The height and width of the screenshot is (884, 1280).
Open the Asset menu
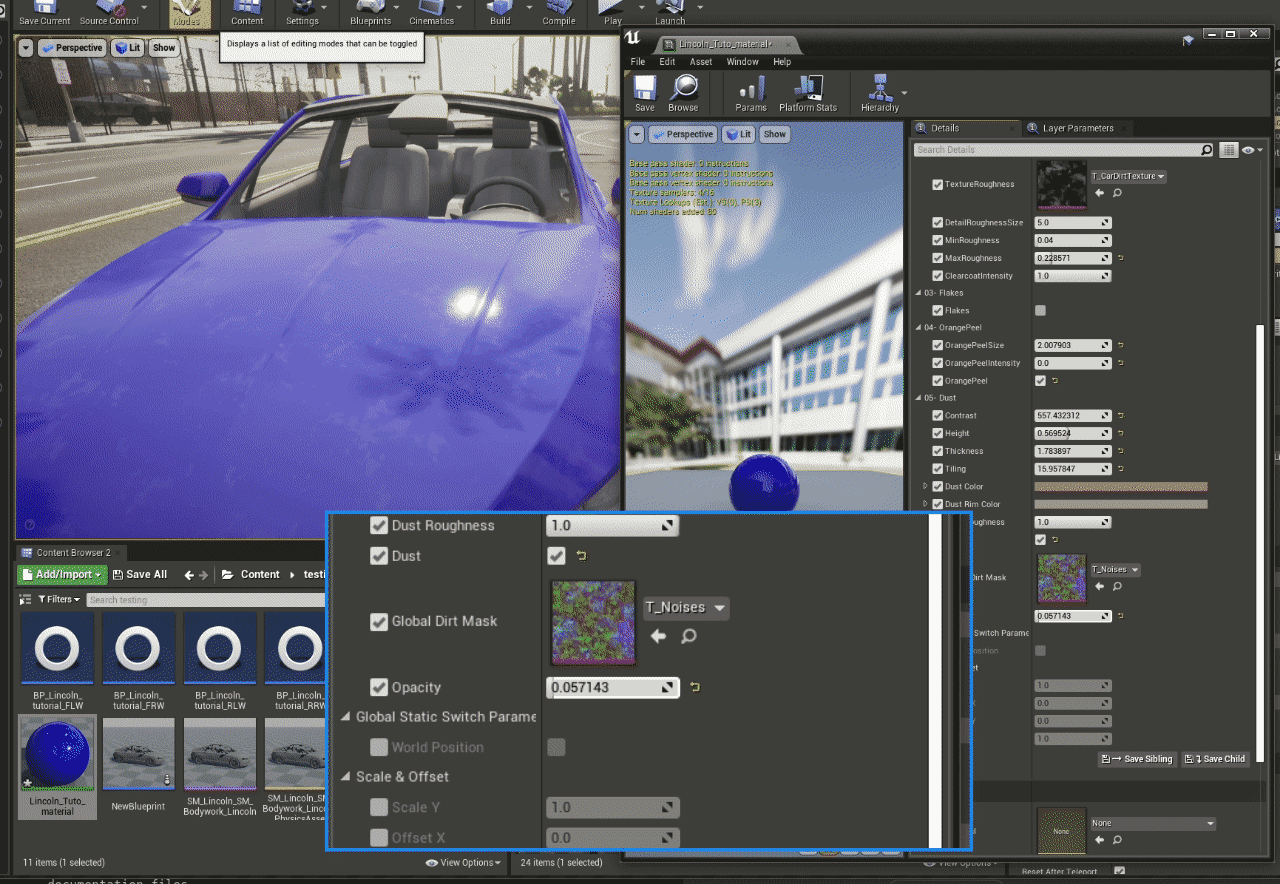701,62
